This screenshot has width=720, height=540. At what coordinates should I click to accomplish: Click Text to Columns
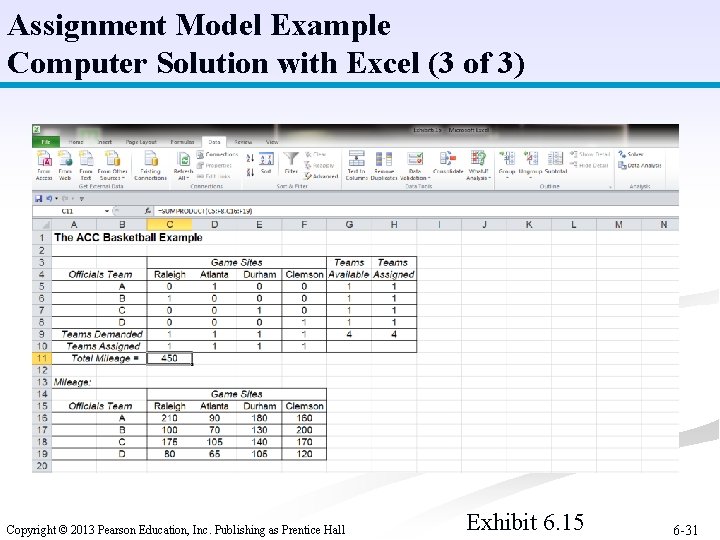[x=356, y=165]
